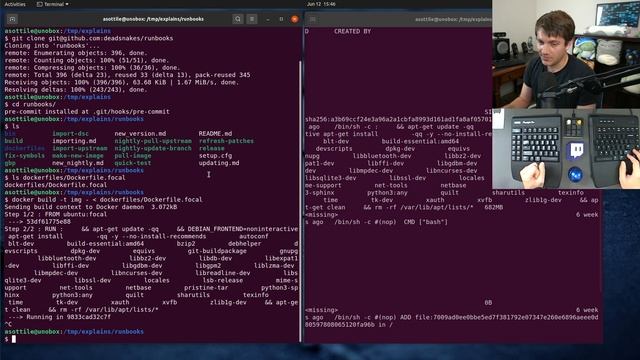Click 'nightly-update-branch' in the listing
This screenshot has width=640, height=360.
pos(153,149)
